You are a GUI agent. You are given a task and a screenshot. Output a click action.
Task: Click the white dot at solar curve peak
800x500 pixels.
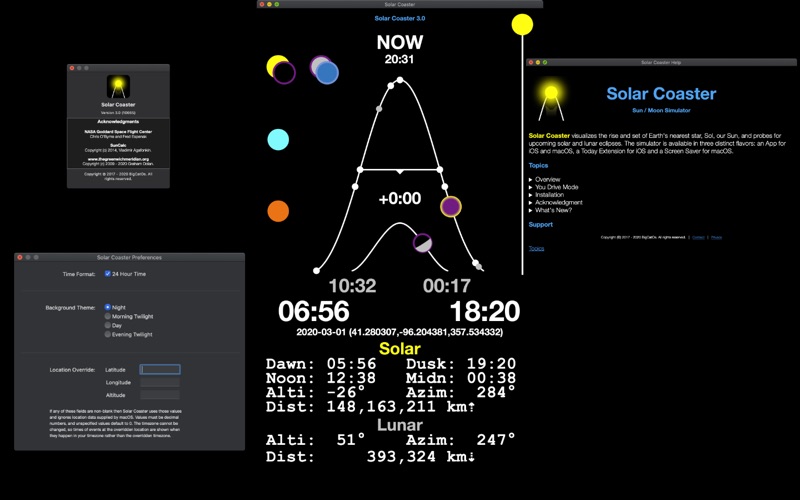(400, 80)
